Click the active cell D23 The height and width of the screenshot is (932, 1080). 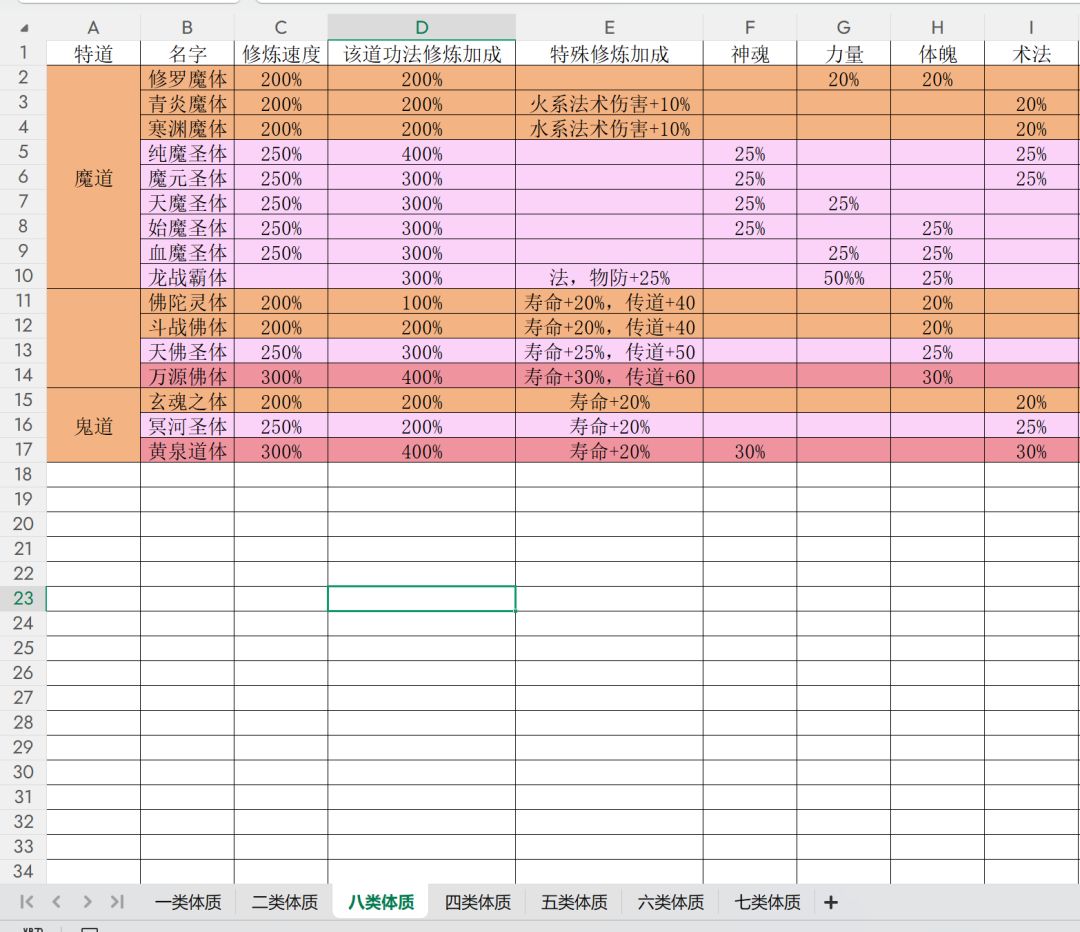click(x=422, y=598)
